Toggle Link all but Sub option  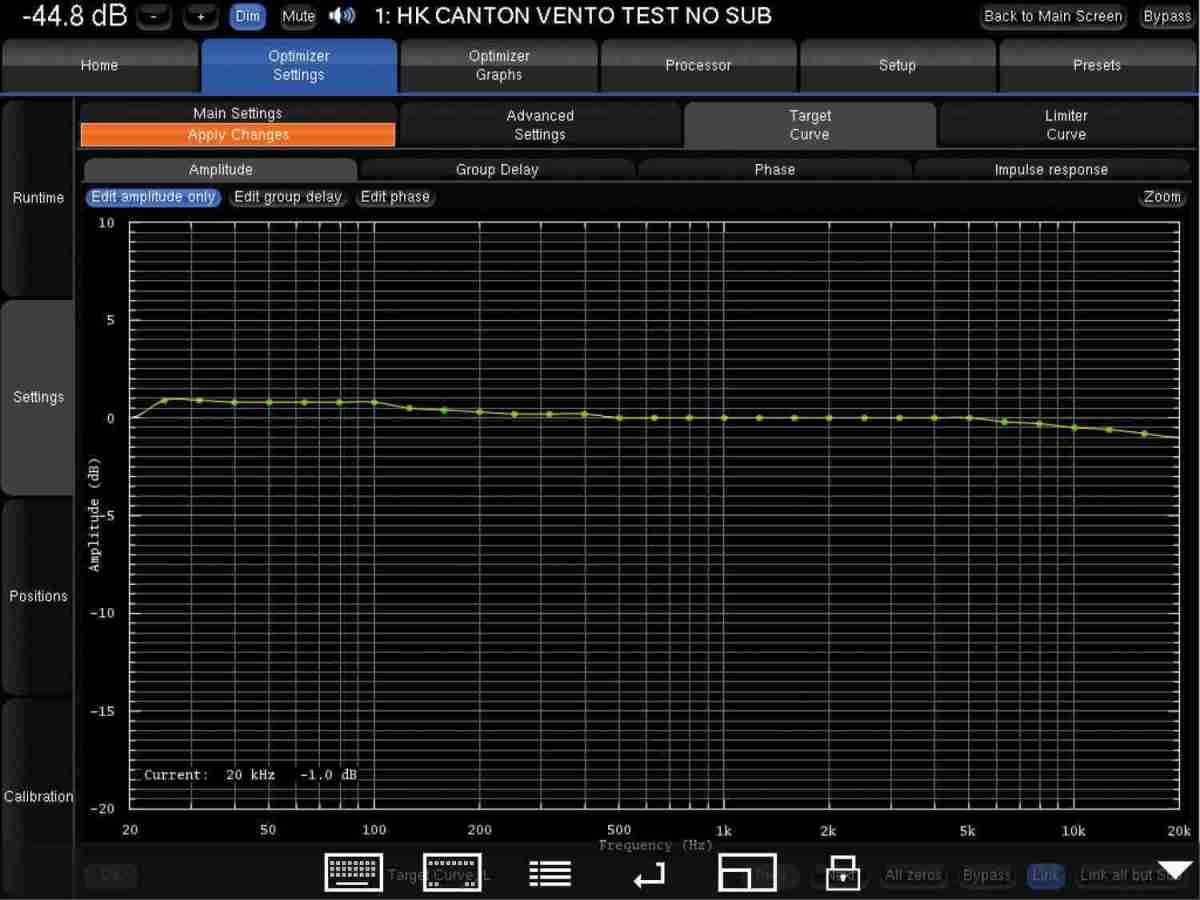(1131, 875)
